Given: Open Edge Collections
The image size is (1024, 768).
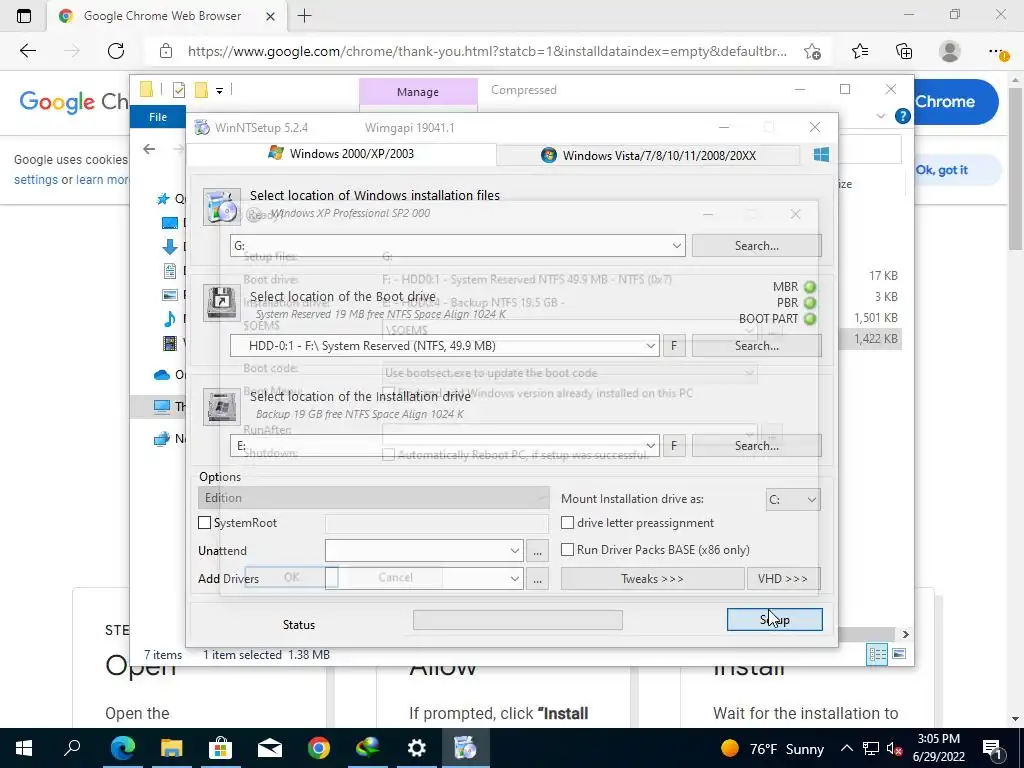Looking at the screenshot, I should (904, 51).
